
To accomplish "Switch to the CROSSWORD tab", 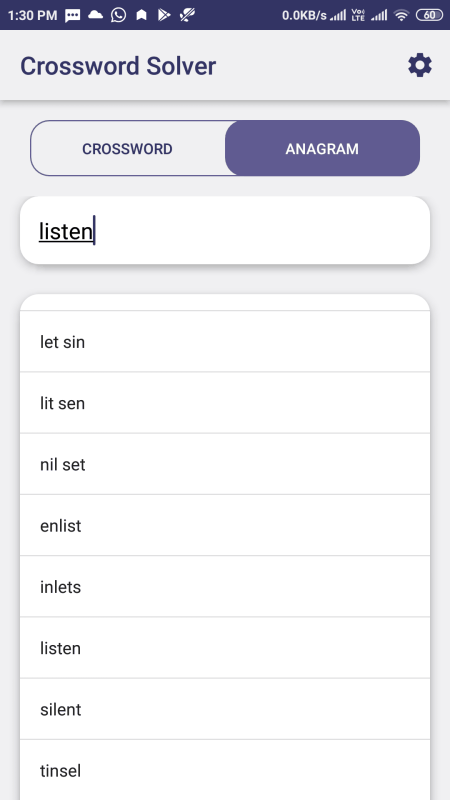I will tap(128, 148).
